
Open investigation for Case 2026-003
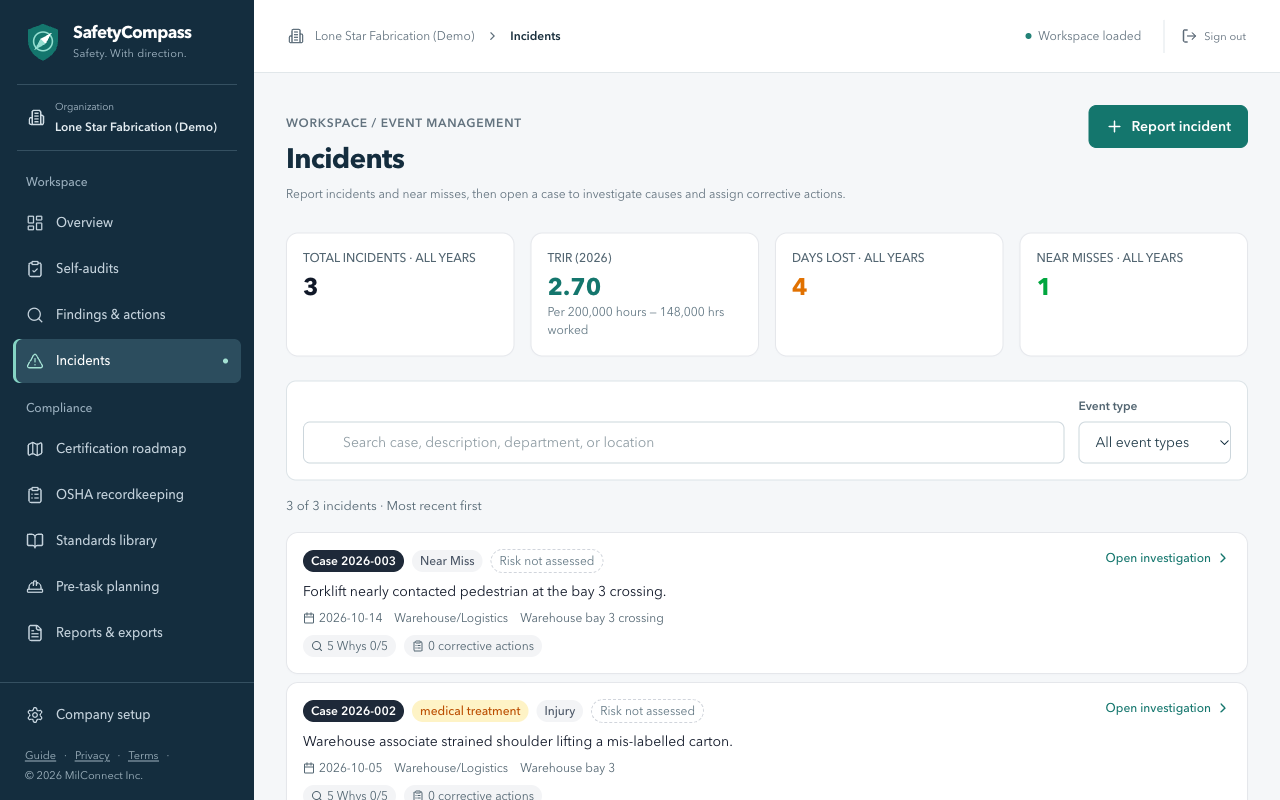click(x=1166, y=558)
